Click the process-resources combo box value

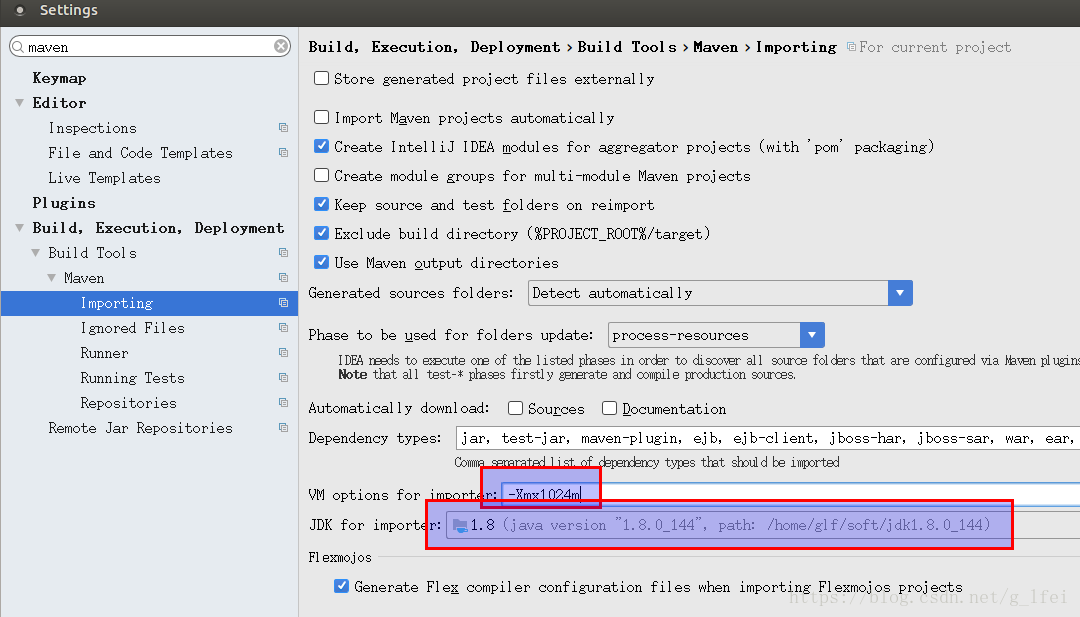click(x=705, y=335)
